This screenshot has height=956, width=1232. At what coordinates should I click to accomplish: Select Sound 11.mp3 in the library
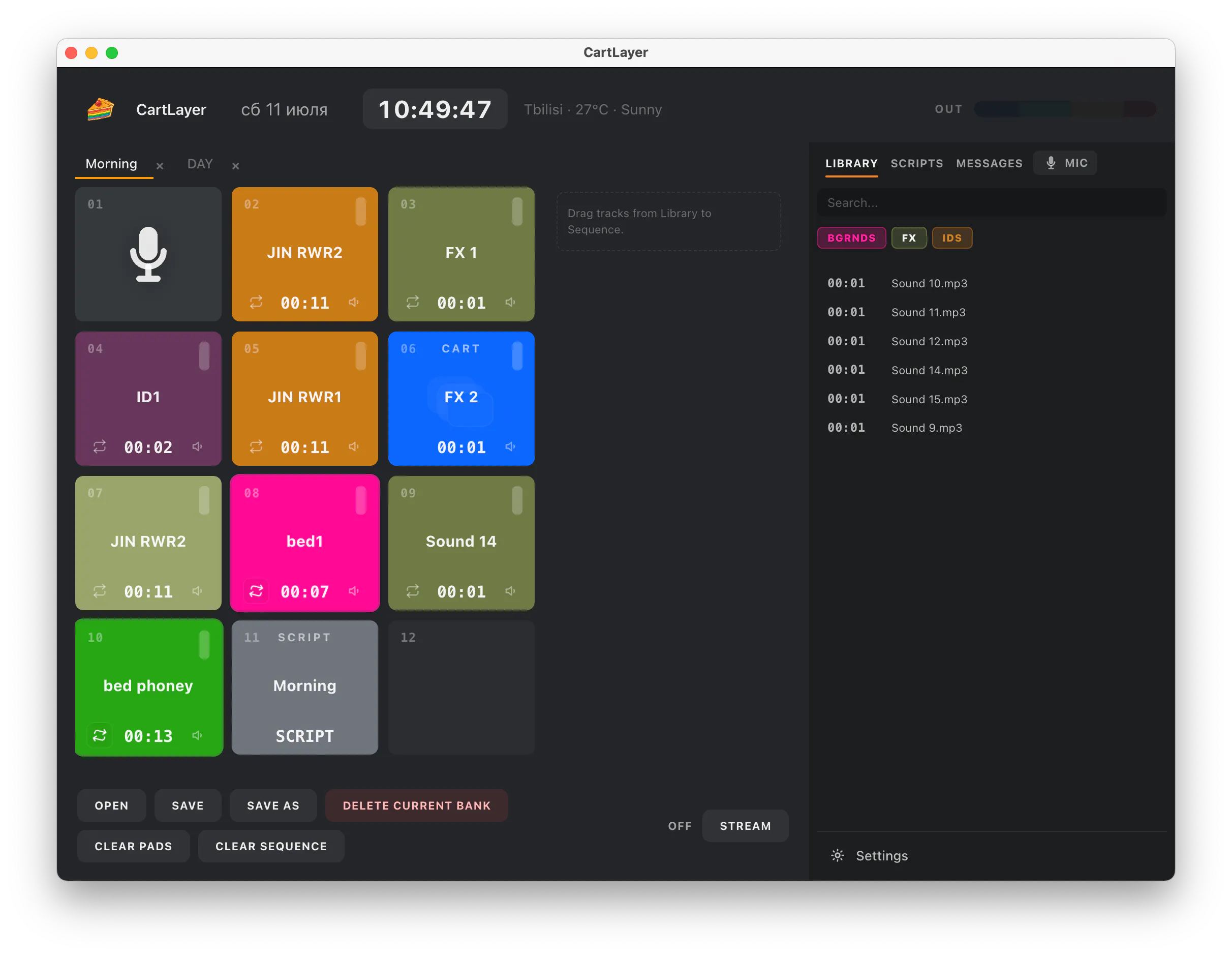(x=992, y=312)
